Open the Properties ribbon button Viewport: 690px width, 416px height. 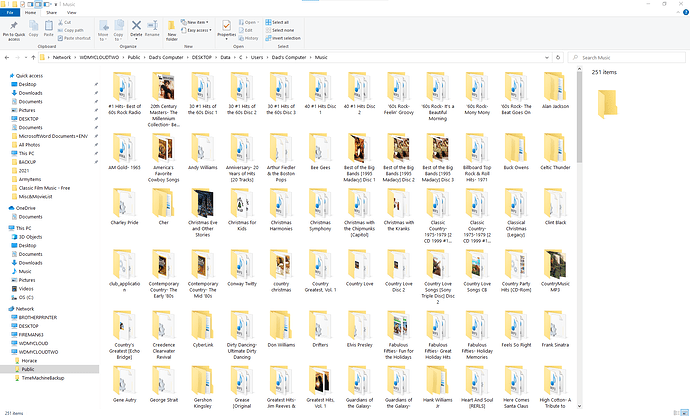(227, 30)
